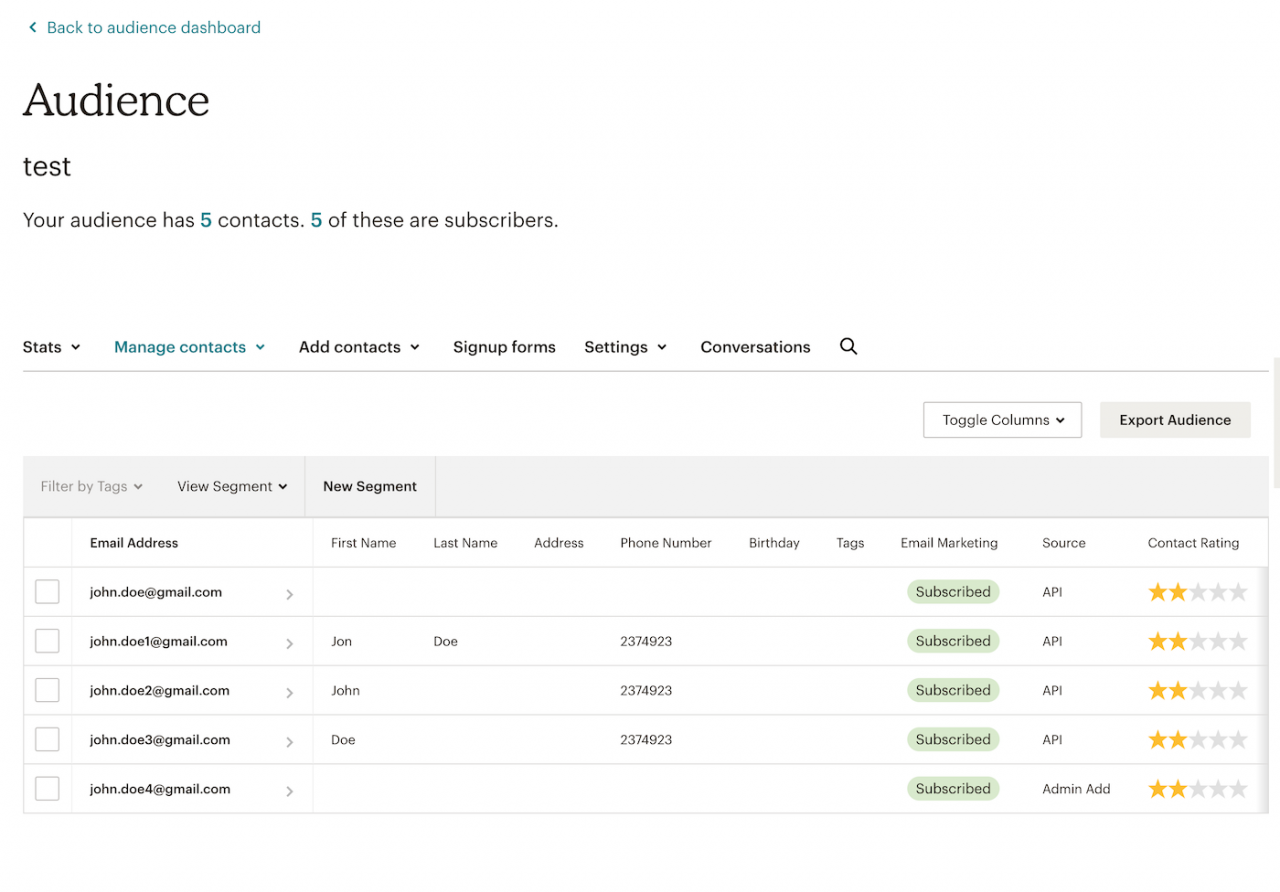Open john.doe@gmail.com profile arrow
The width and height of the screenshot is (1280, 892).
289,594
